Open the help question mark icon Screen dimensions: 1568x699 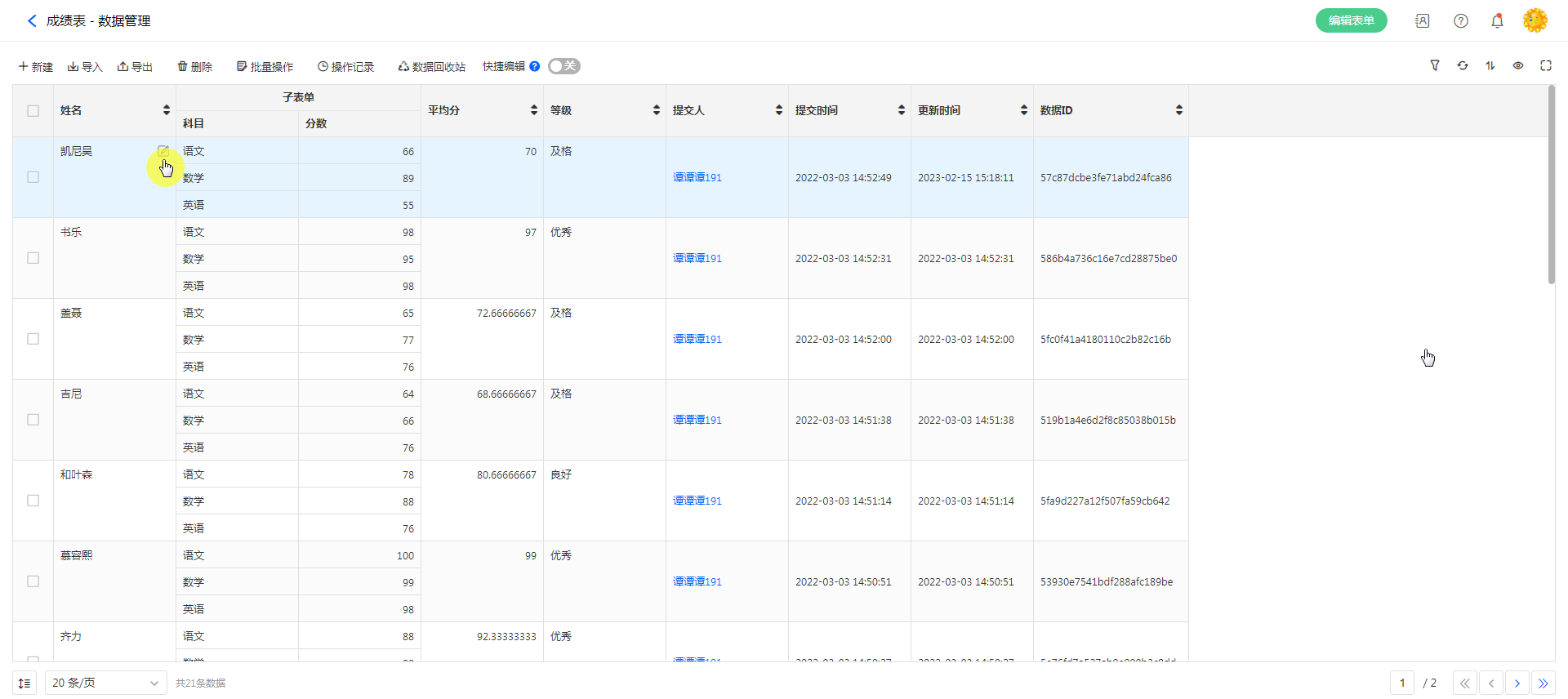1461,21
